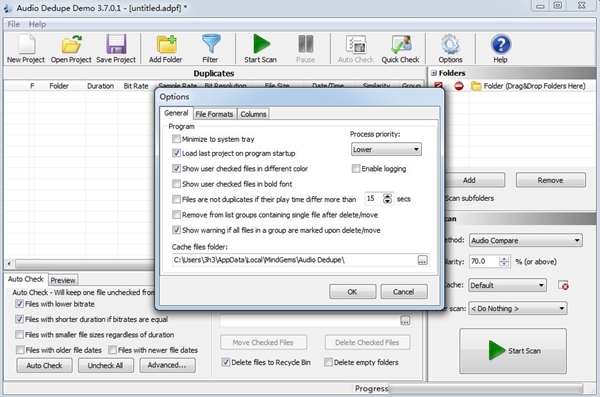600x397 pixels.
Task: Check Files with newer file dates
Action: [112, 350]
